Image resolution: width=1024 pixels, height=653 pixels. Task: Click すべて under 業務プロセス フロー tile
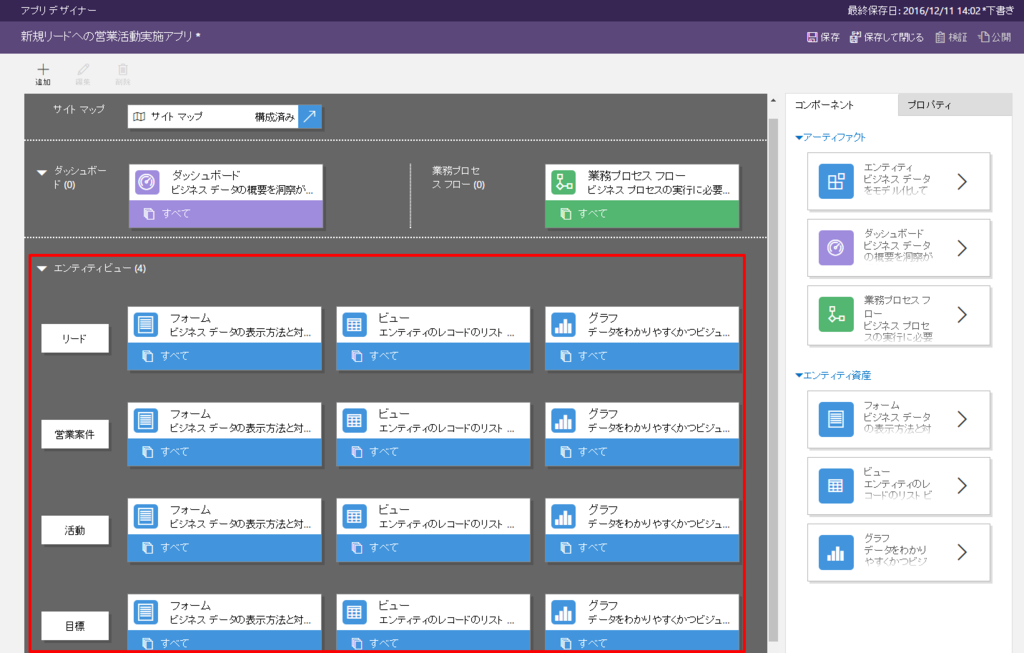(x=642, y=214)
